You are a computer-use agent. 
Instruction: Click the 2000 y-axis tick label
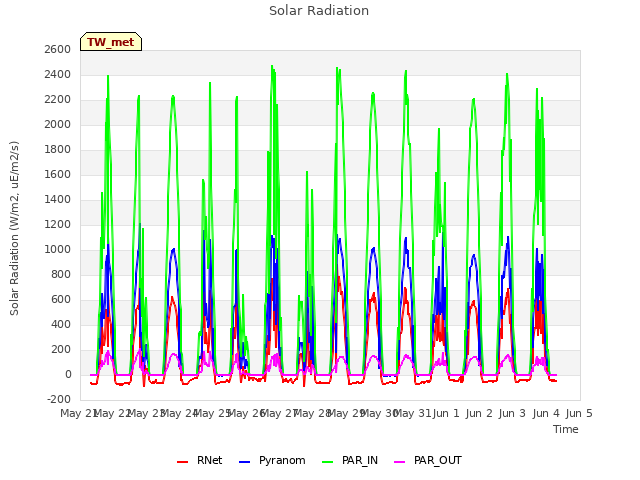point(58,124)
